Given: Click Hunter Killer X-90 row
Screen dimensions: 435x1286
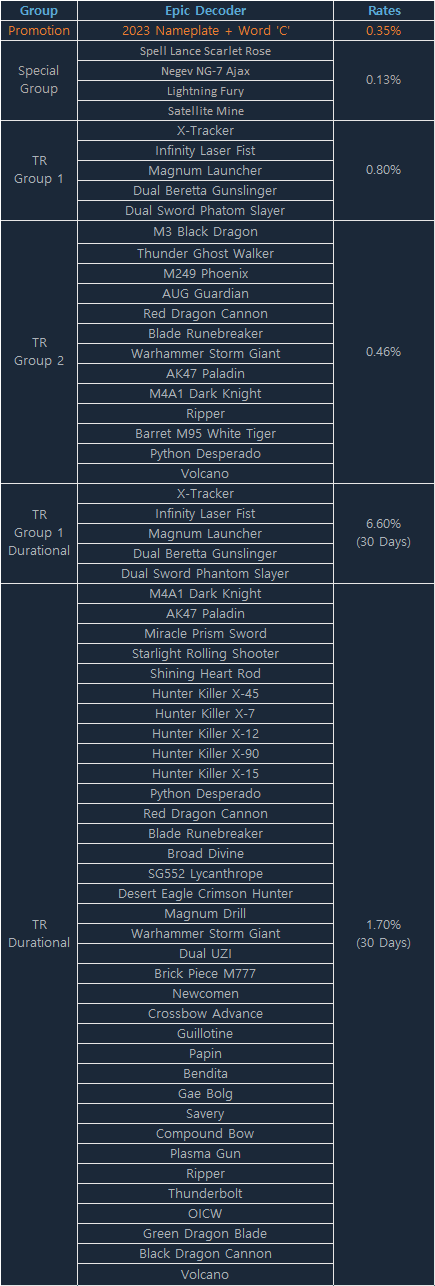Looking at the screenshot, I should [205, 754].
